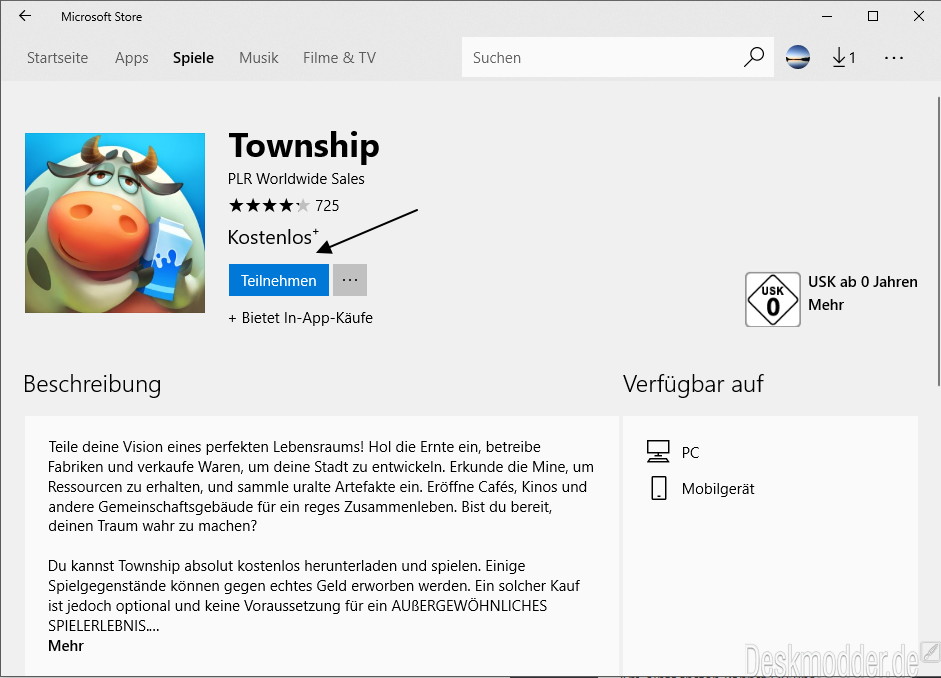Open more options next to Teilnehmen
941x678 pixels.
click(350, 280)
